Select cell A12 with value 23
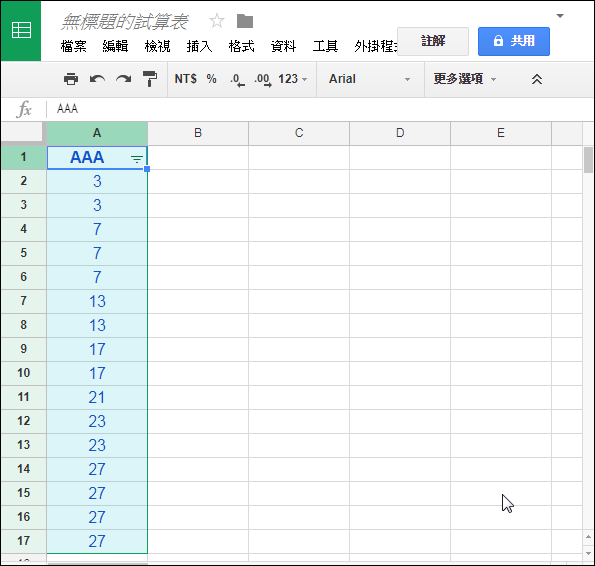595x566 pixels. (97, 421)
